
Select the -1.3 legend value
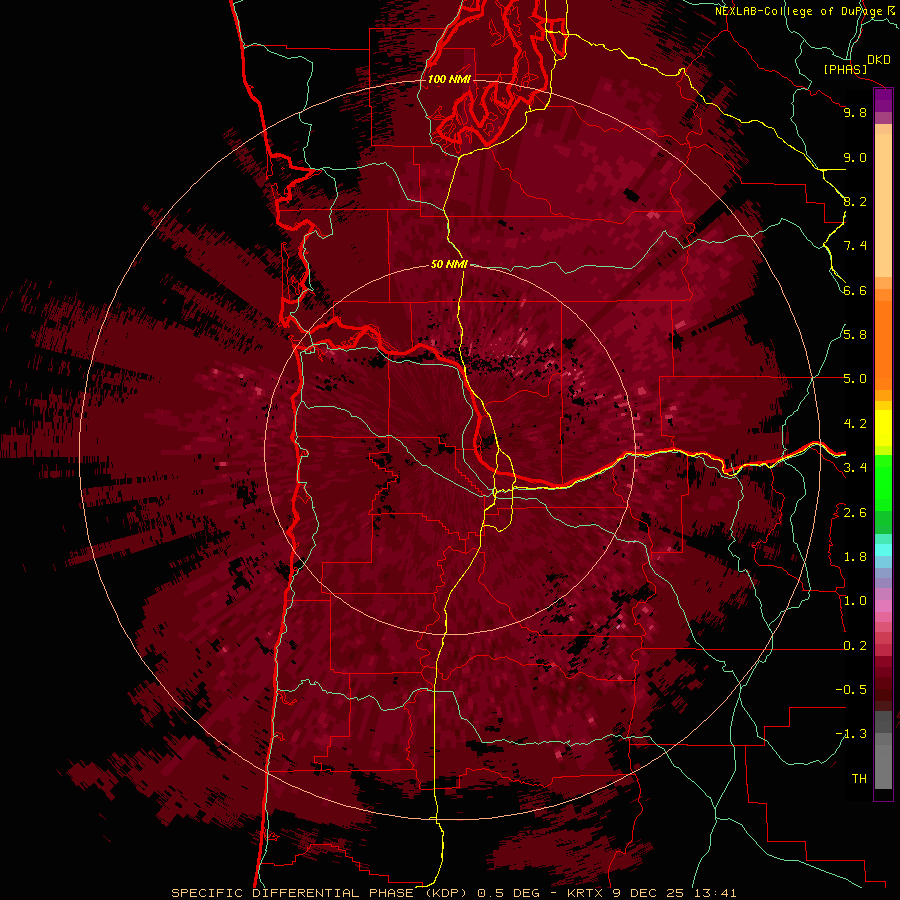click(x=851, y=734)
